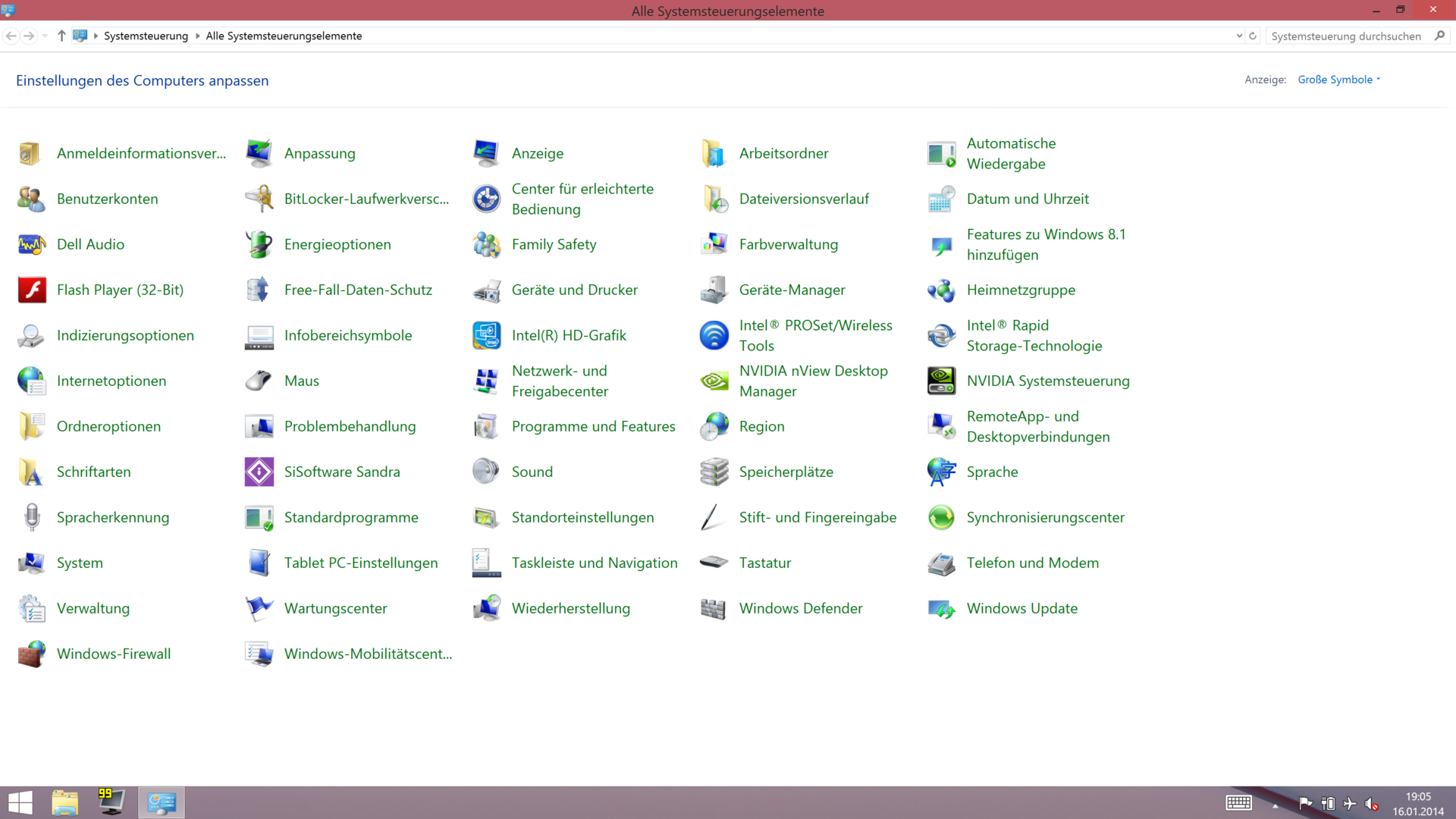The height and width of the screenshot is (819, 1456).
Task: Click the SiSoftware Sandra icon
Action: [x=259, y=472]
